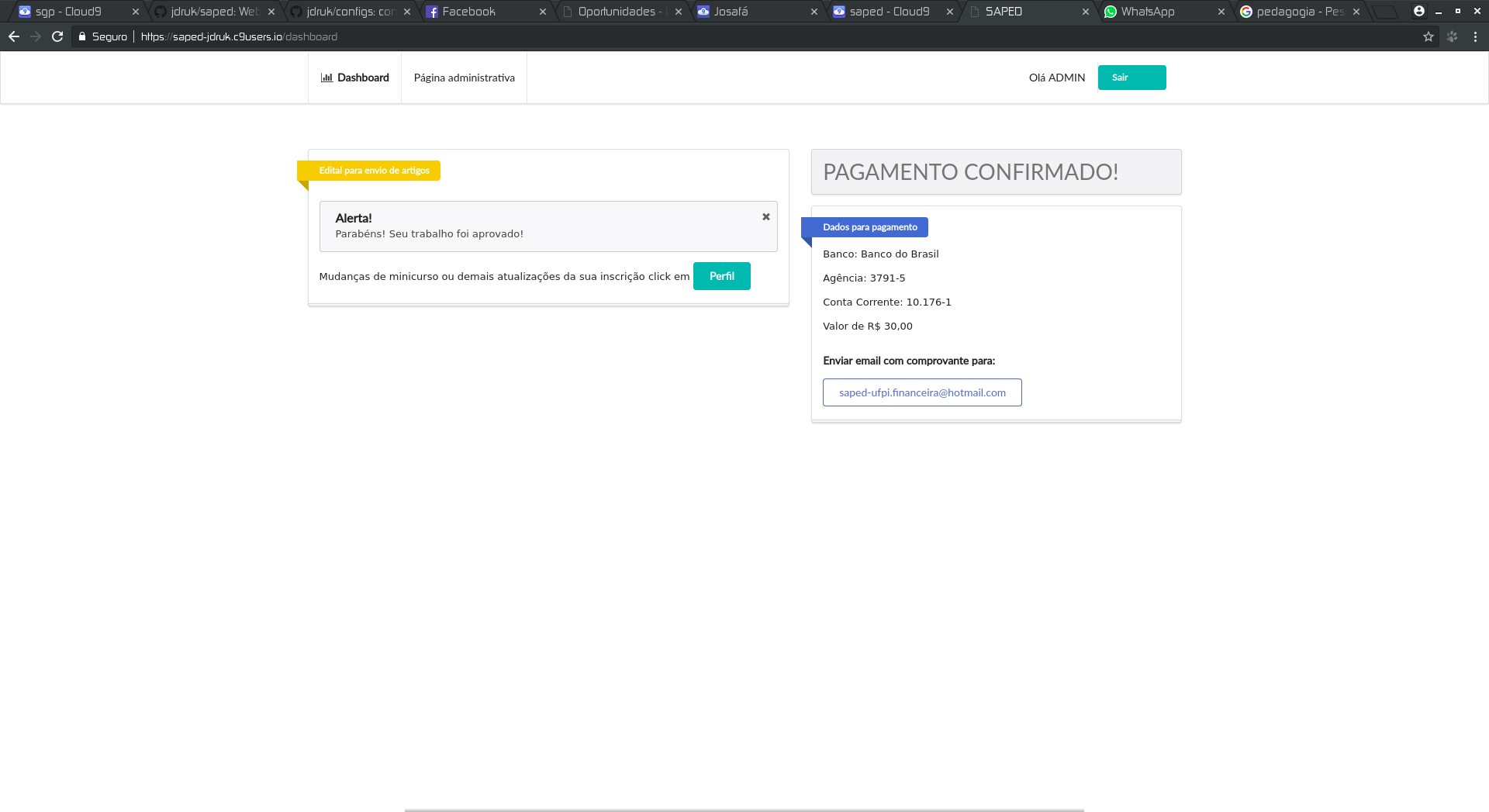Bookmark this page with the star icon
This screenshot has width=1489, height=812.
point(1429,36)
